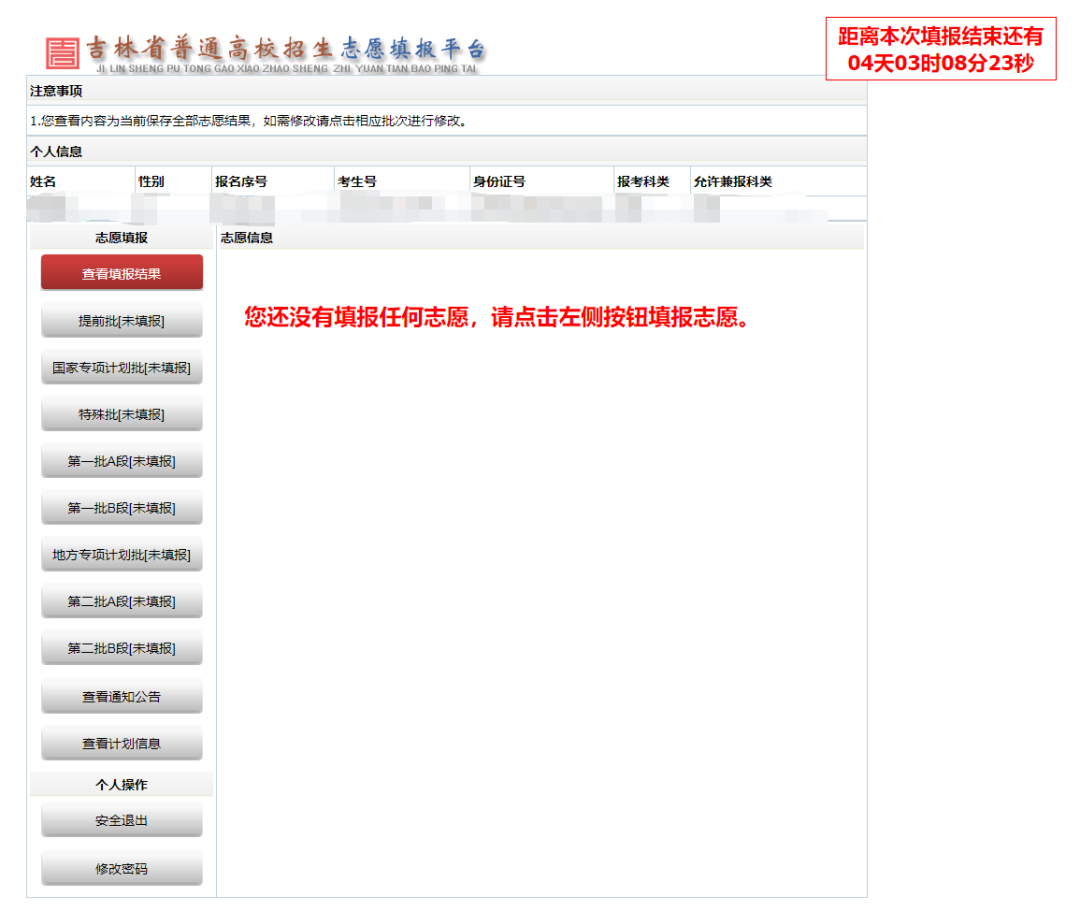Click the 考生号 column header
Viewport: 1080px width, 911px height.
click(x=357, y=182)
